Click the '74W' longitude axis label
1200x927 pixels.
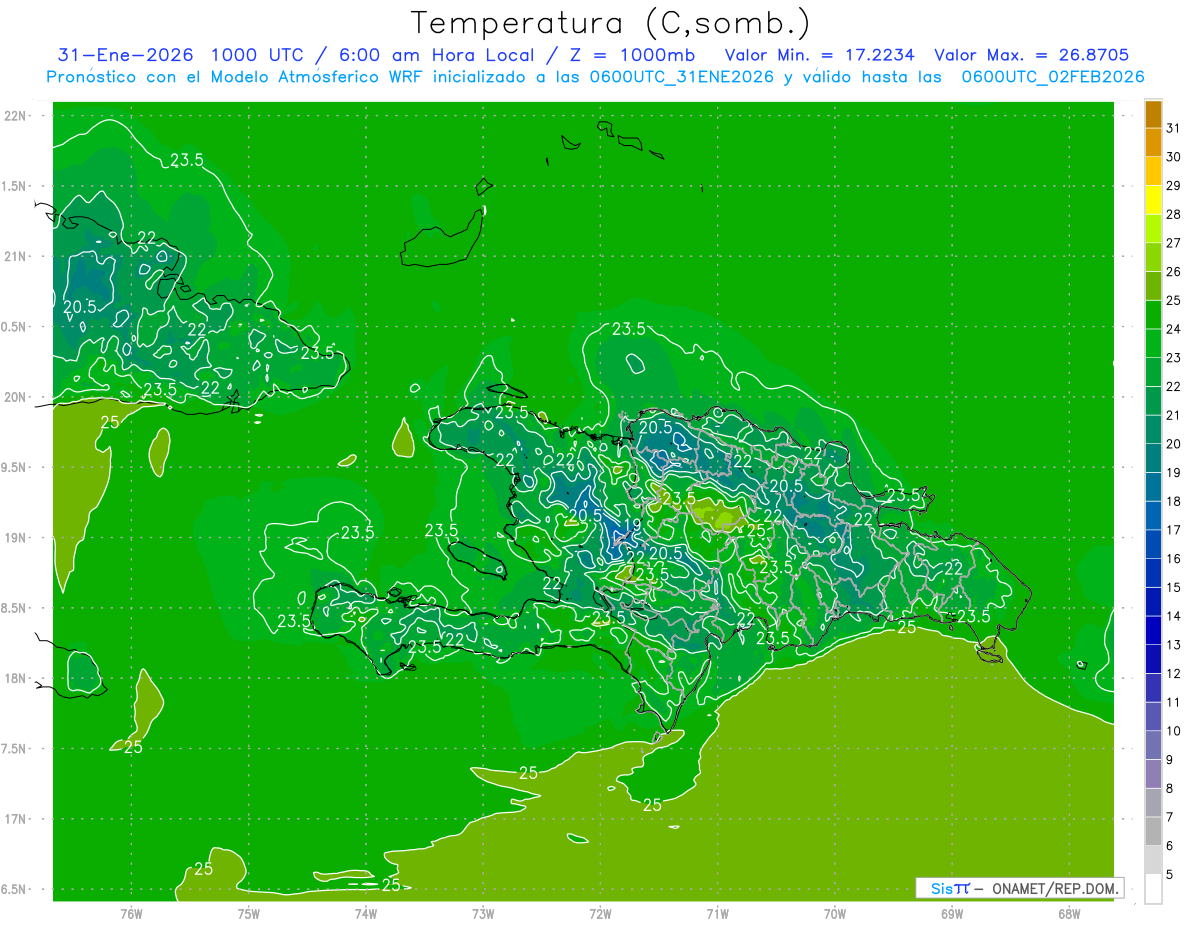click(x=365, y=913)
